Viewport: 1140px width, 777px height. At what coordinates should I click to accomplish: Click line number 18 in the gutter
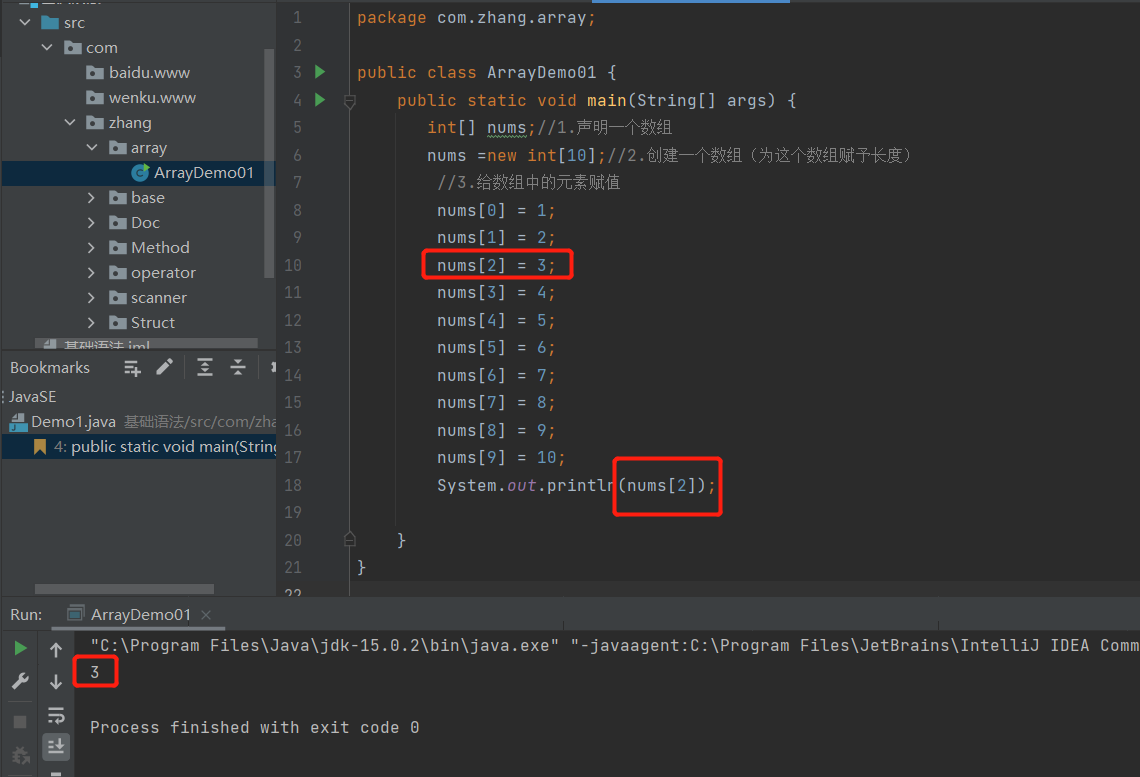pos(293,485)
